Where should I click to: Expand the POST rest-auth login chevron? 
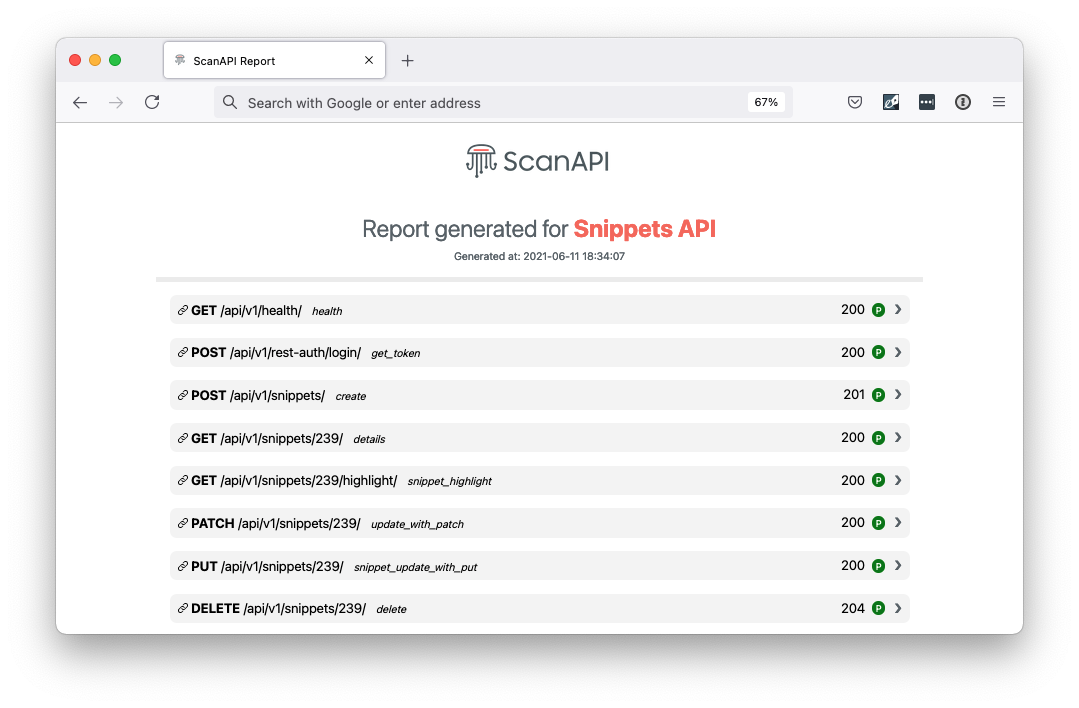tap(898, 352)
